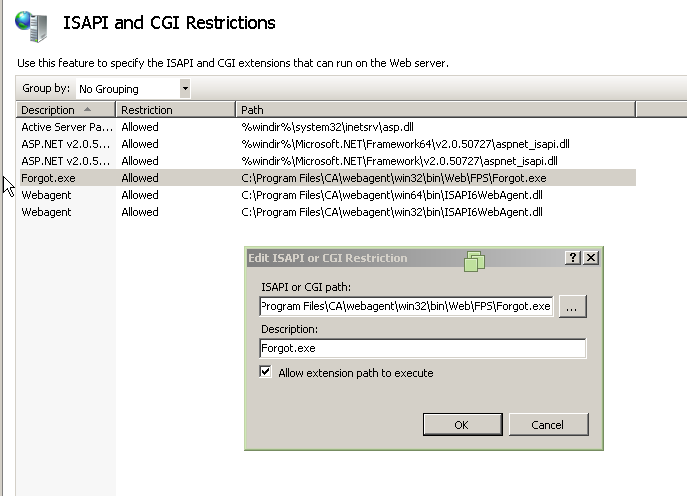Toggle Allow extension path to execute checkbox

pos(265,372)
